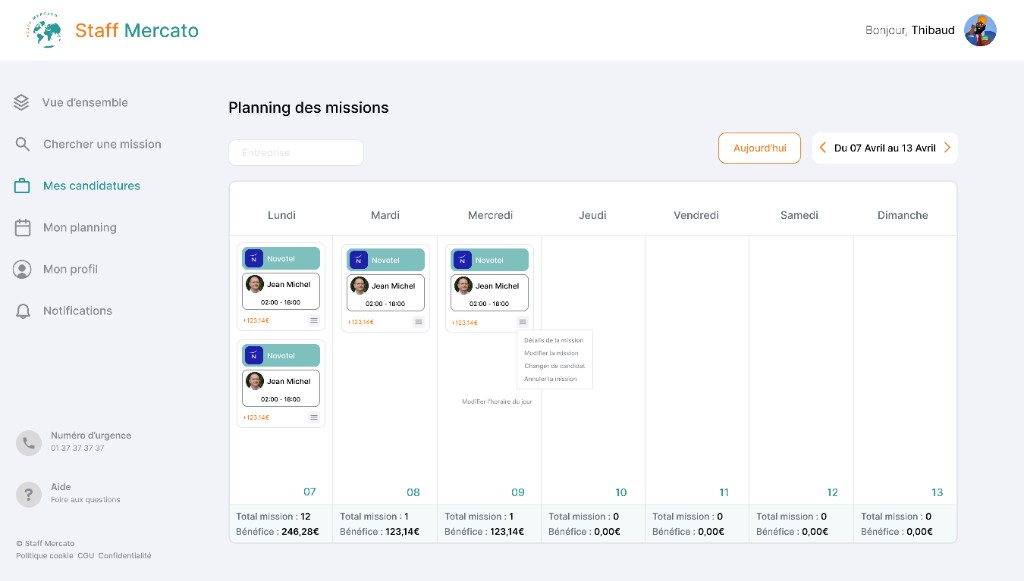The image size is (1024, 581).
Task: Click the person icon for Mon profil
Action: coord(22,270)
